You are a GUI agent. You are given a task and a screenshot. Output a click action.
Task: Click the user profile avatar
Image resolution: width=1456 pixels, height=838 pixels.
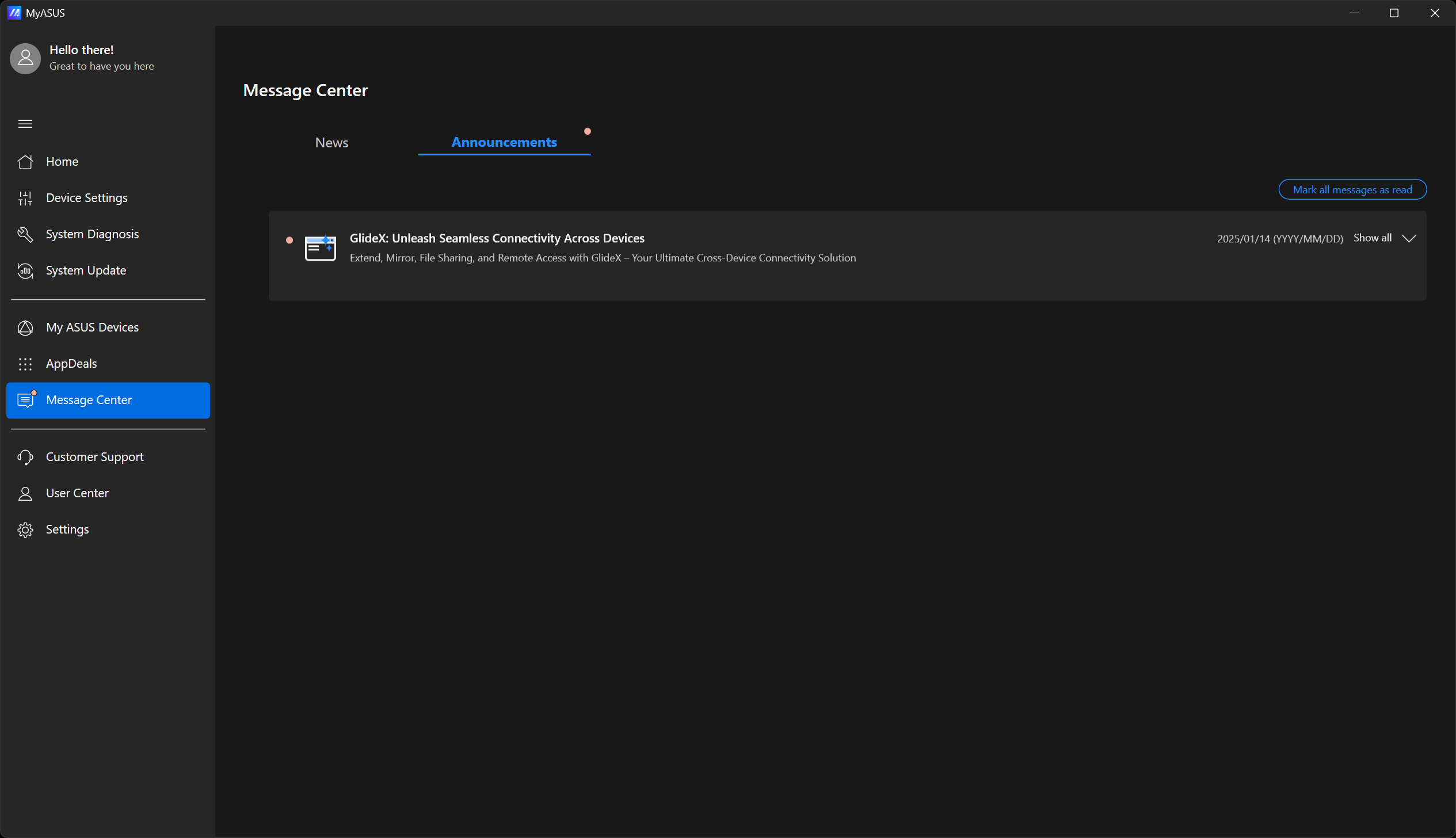point(25,58)
